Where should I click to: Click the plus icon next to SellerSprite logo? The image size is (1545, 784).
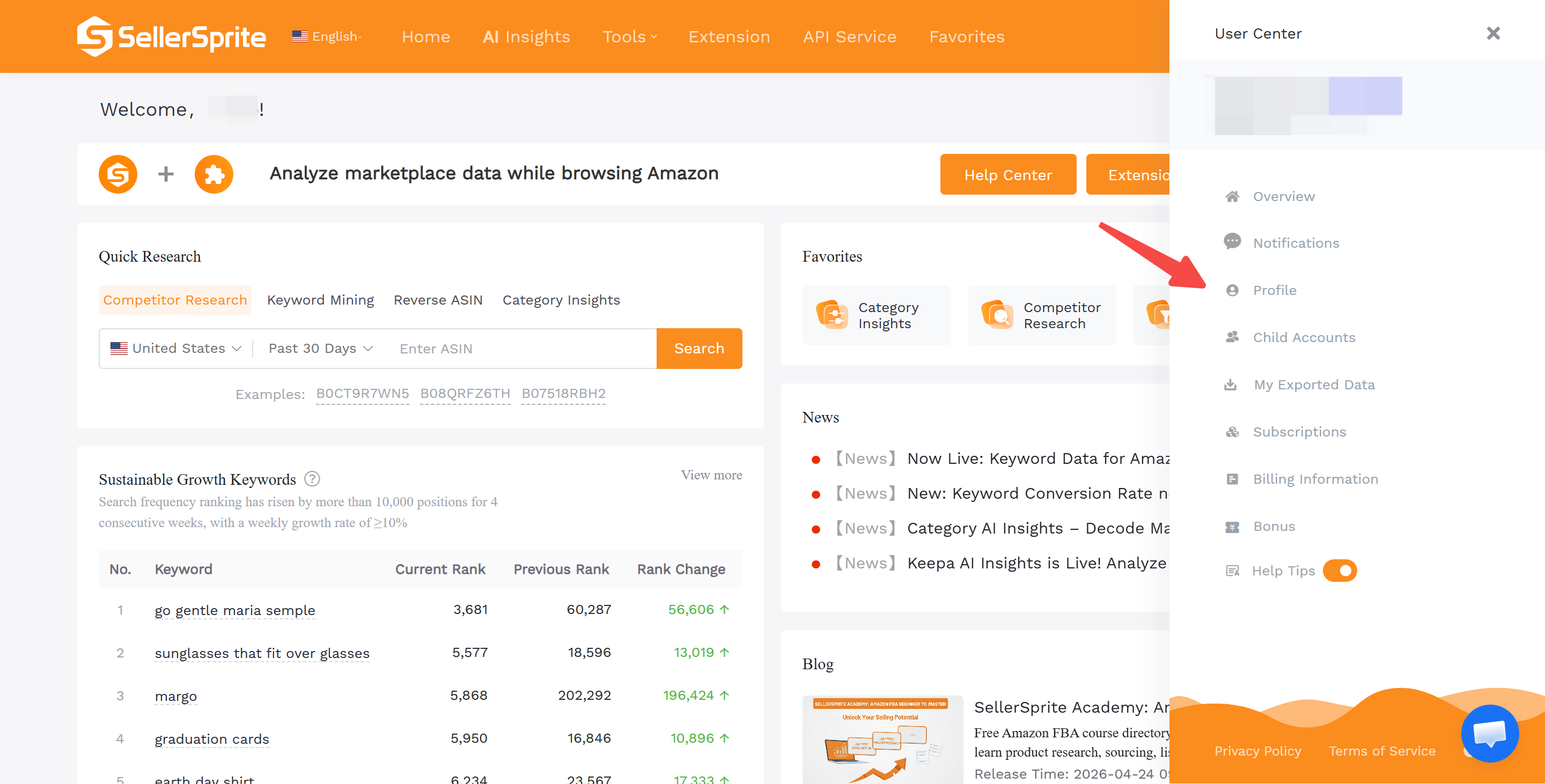[166, 174]
